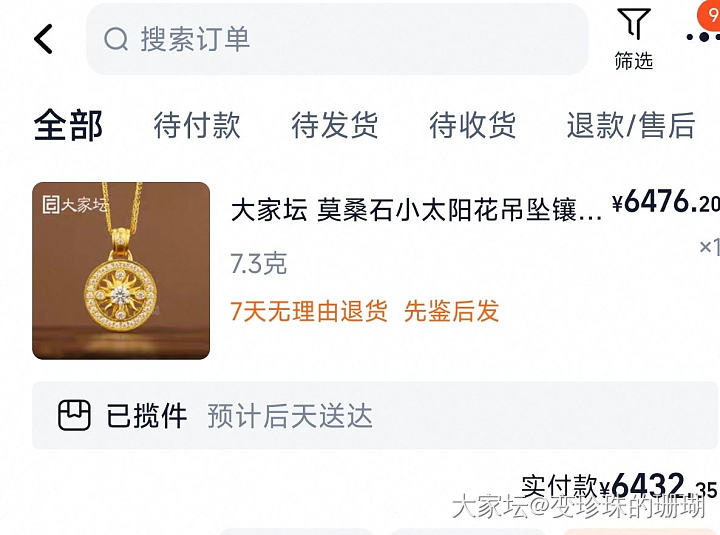Switch to the 待付款 tab

tap(197, 125)
